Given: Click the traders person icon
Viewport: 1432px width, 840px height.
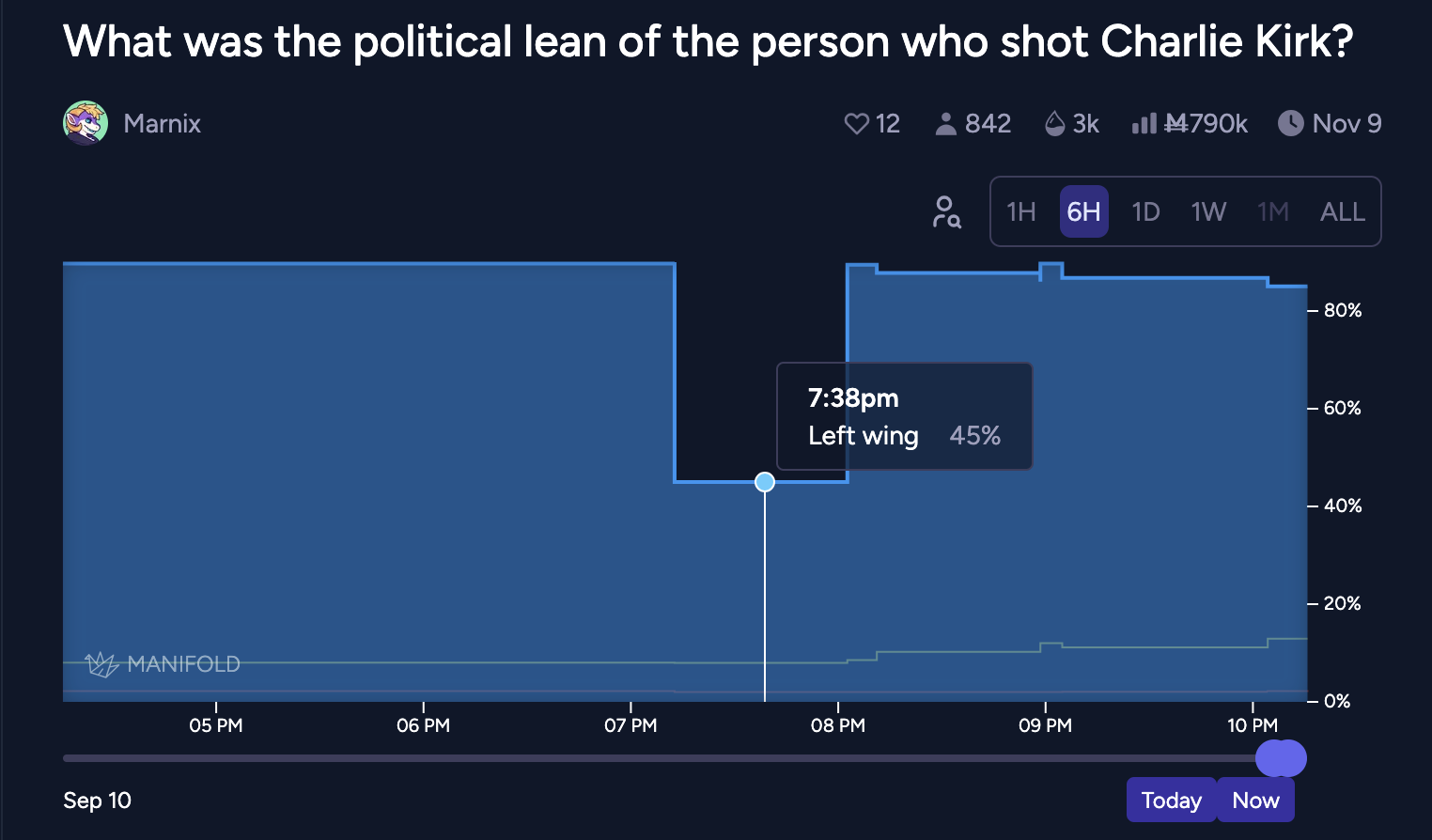Looking at the screenshot, I should pyautogui.click(x=945, y=124).
